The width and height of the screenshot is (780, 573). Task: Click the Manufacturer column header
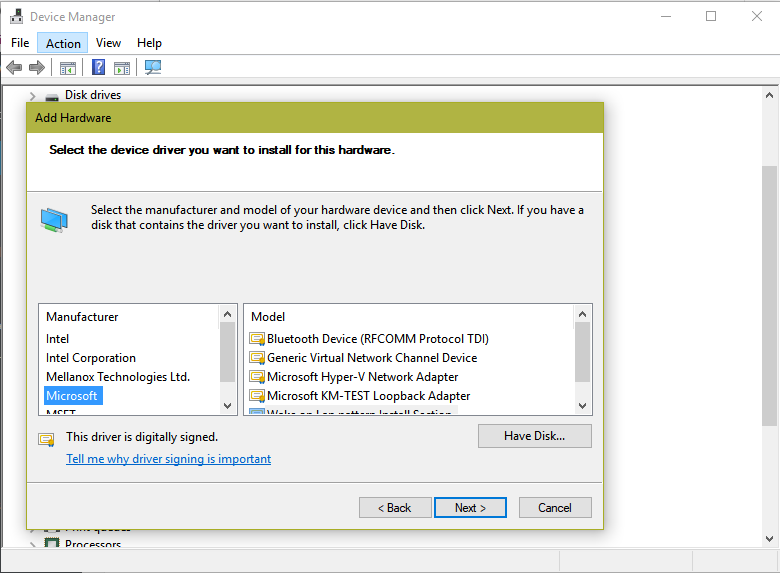(x=82, y=317)
